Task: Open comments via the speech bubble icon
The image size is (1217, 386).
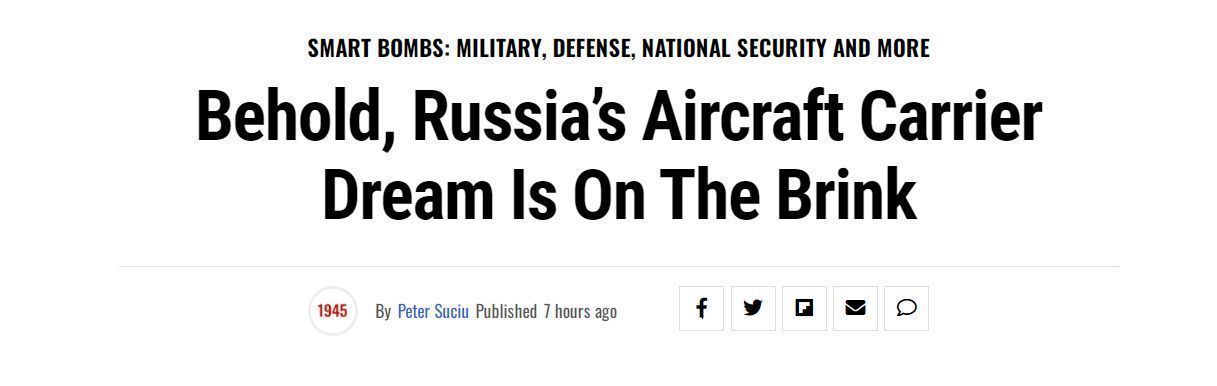Action: pos(906,308)
